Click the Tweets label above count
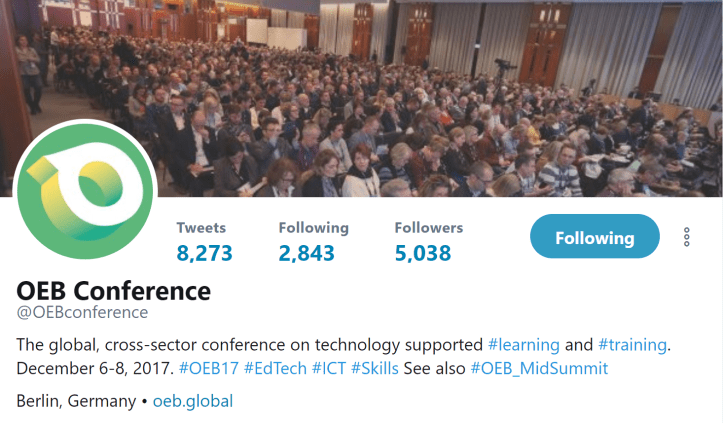The height and width of the screenshot is (423, 723). coord(201,228)
